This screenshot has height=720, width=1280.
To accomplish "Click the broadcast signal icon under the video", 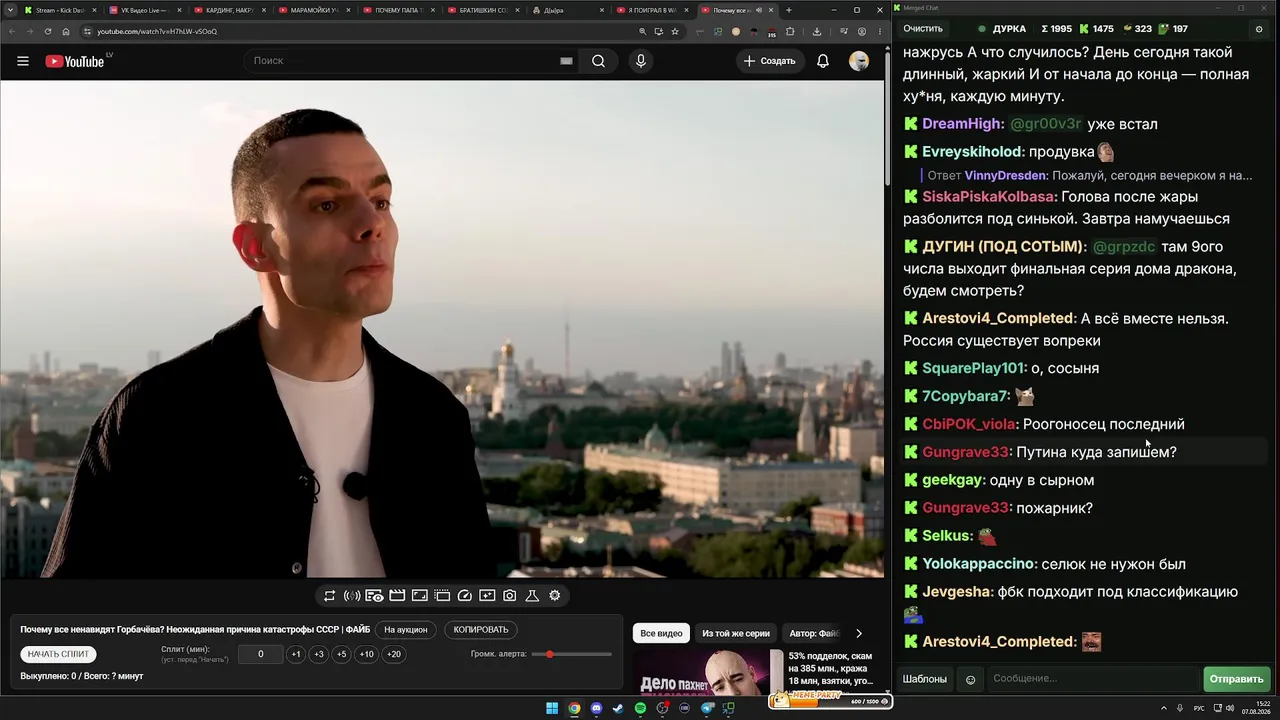I will [x=352, y=596].
